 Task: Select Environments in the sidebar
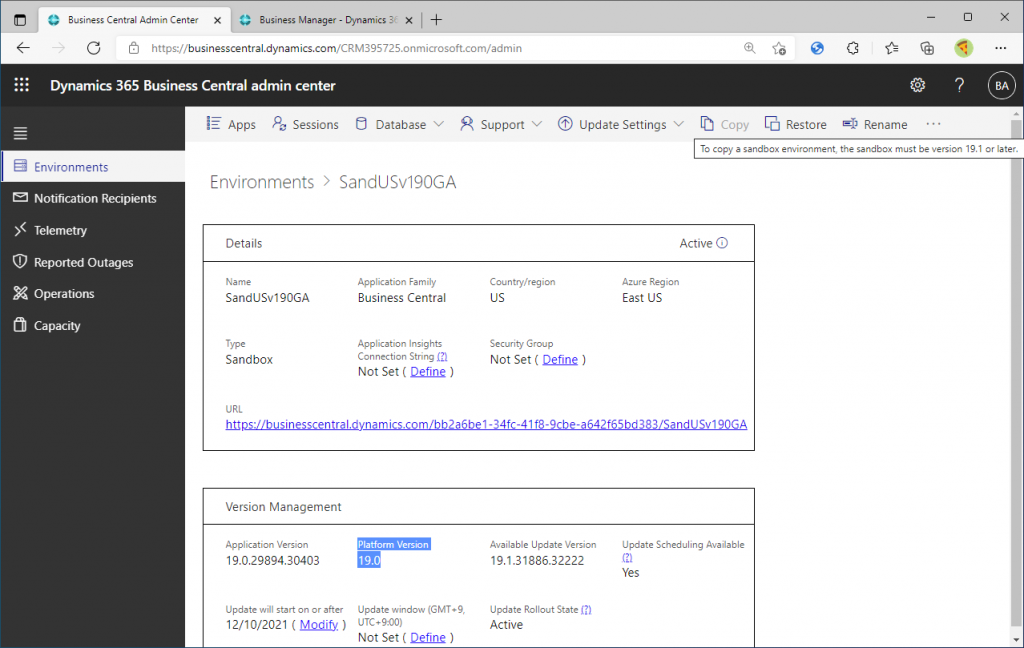(x=93, y=167)
